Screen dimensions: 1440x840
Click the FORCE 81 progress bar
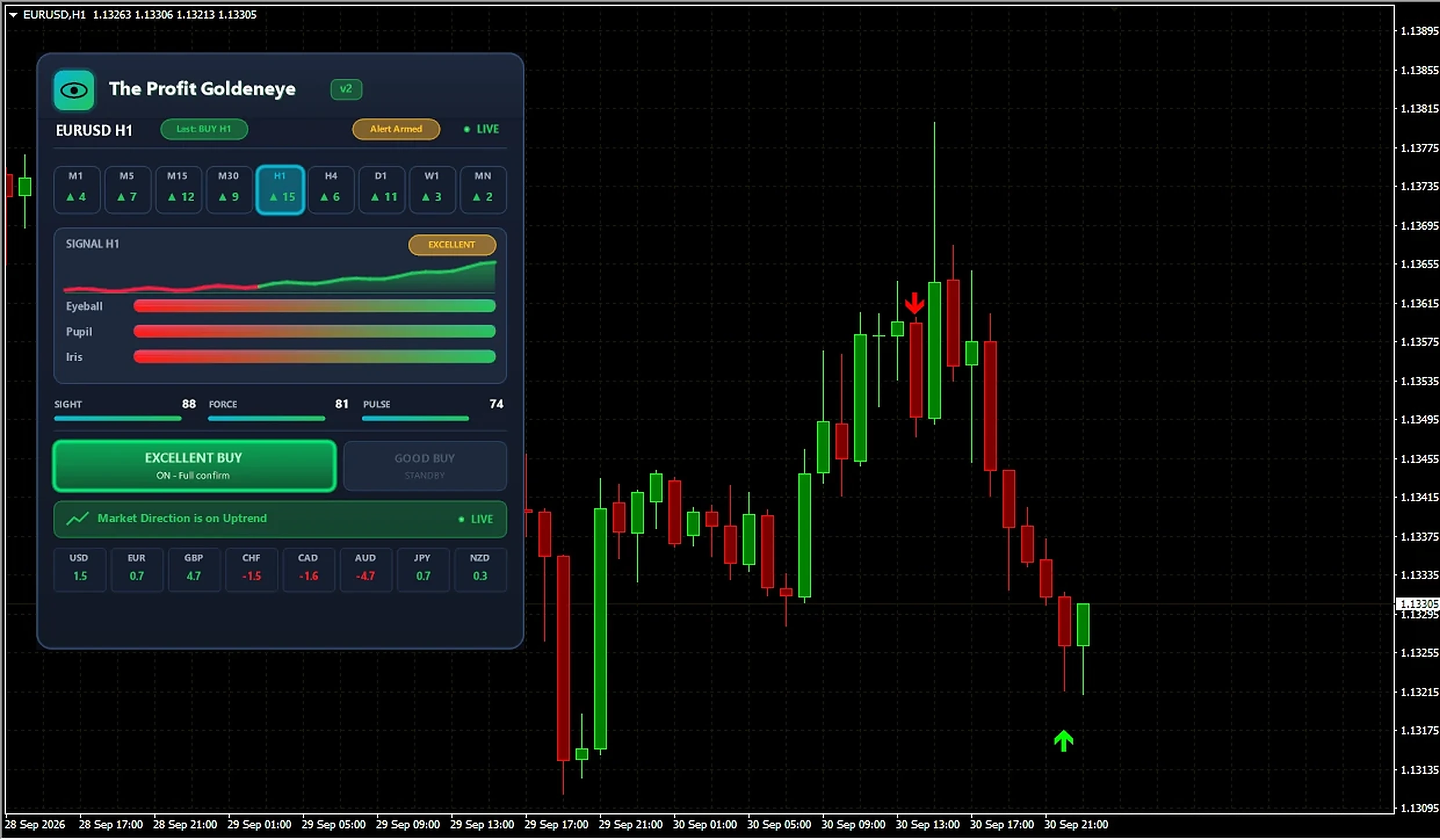pos(266,418)
